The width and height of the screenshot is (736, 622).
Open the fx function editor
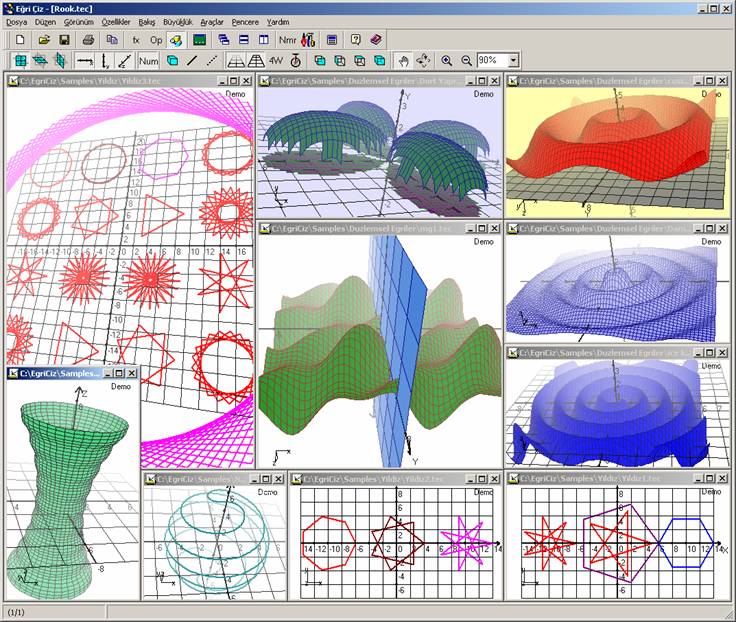click(x=136, y=40)
